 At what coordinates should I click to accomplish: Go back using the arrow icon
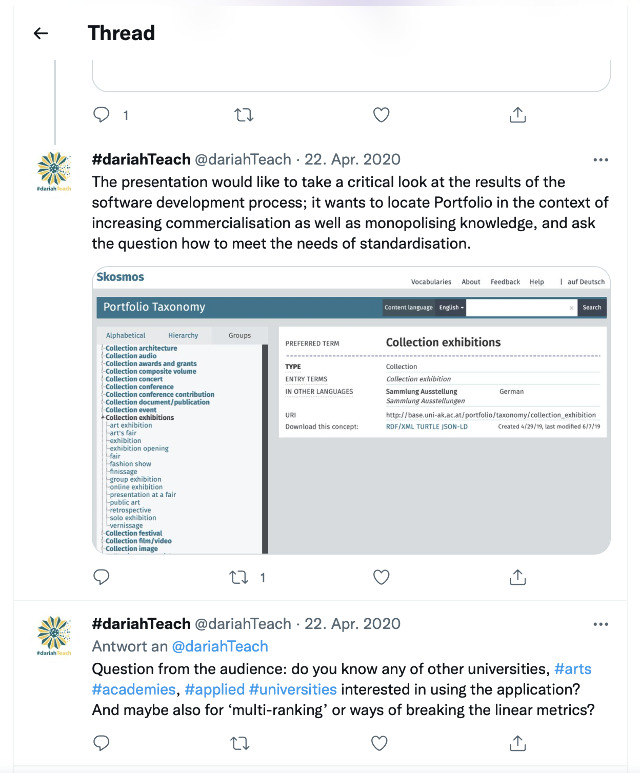[x=41, y=33]
